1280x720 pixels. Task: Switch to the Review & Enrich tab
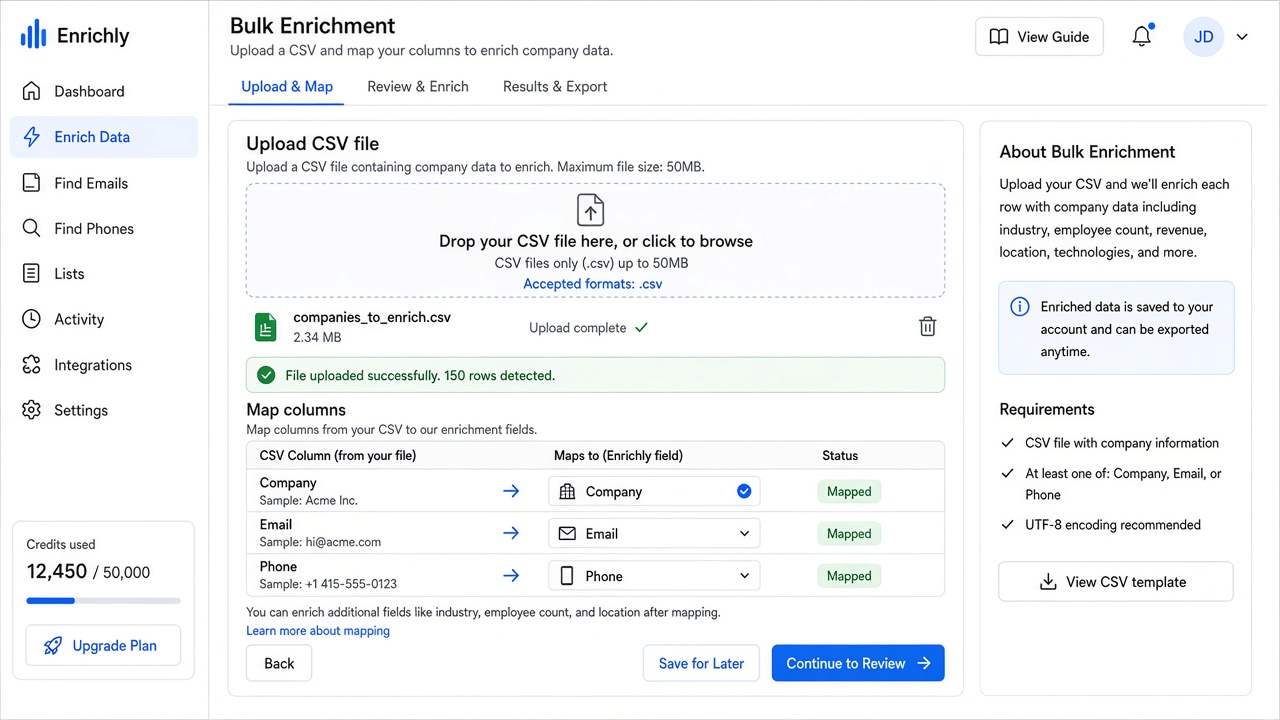click(418, 87)
